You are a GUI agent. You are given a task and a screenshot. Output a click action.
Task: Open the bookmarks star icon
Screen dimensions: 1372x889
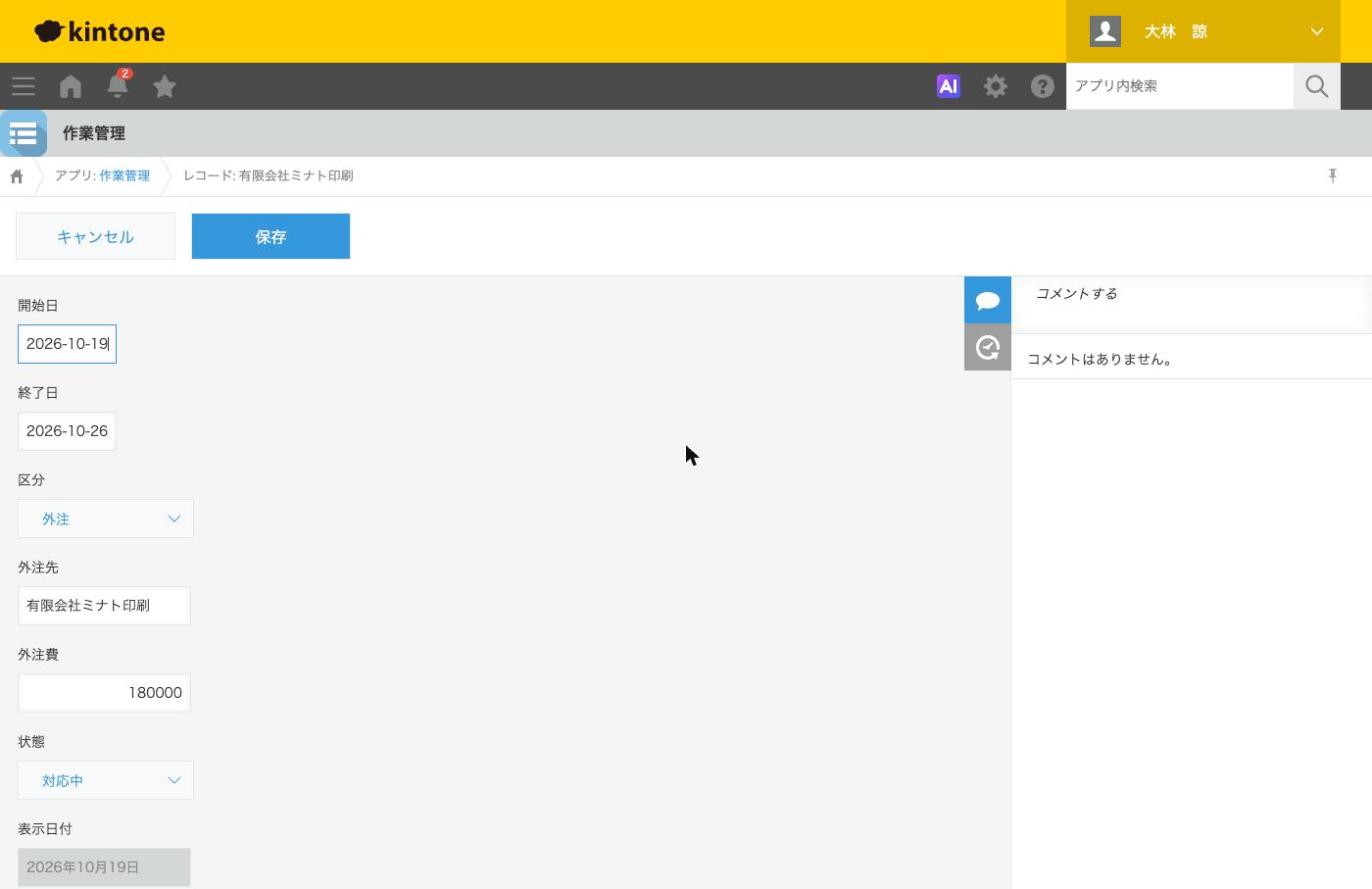pos(165,86)
